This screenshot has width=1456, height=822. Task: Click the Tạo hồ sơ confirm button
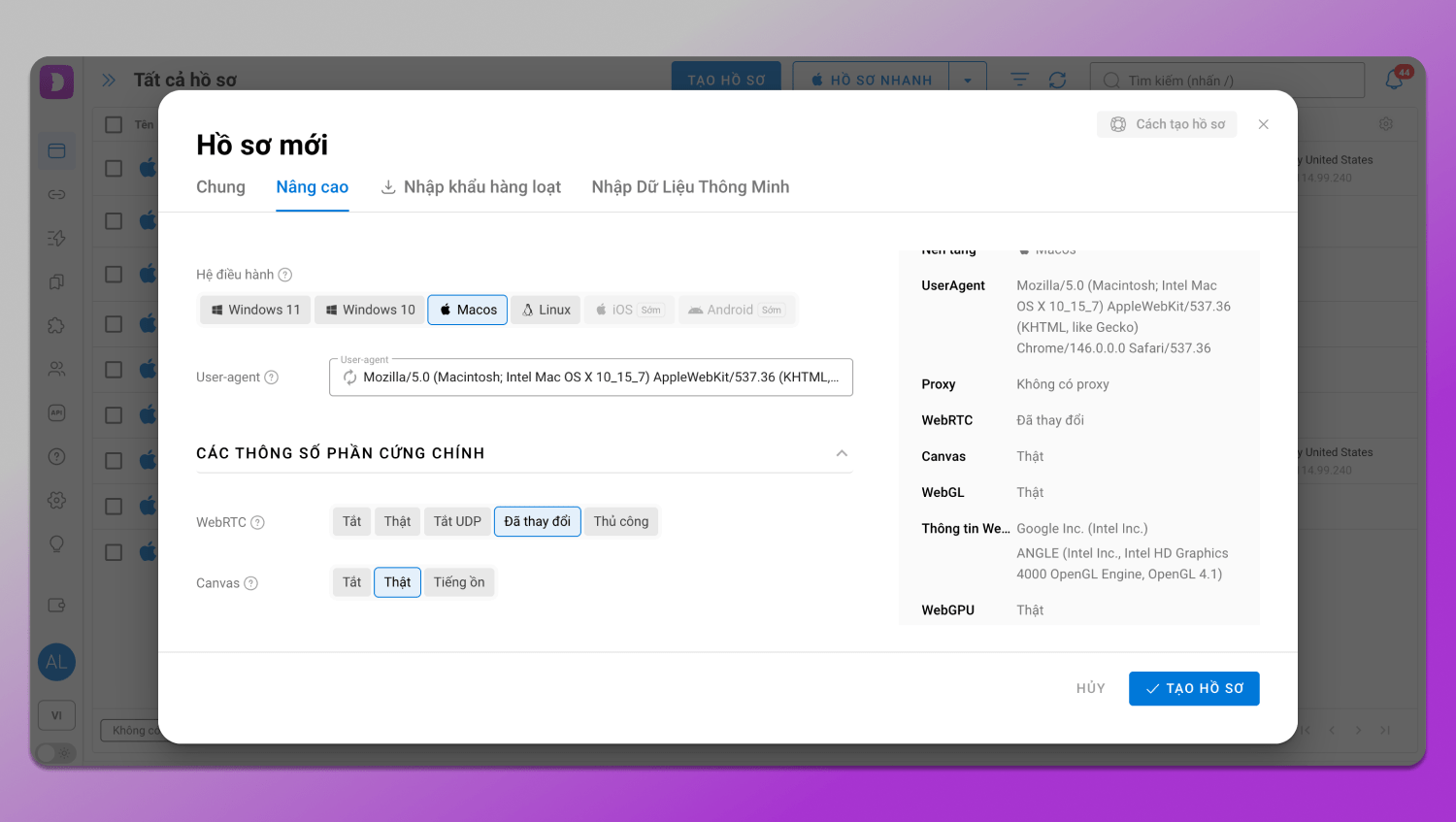1194,688
